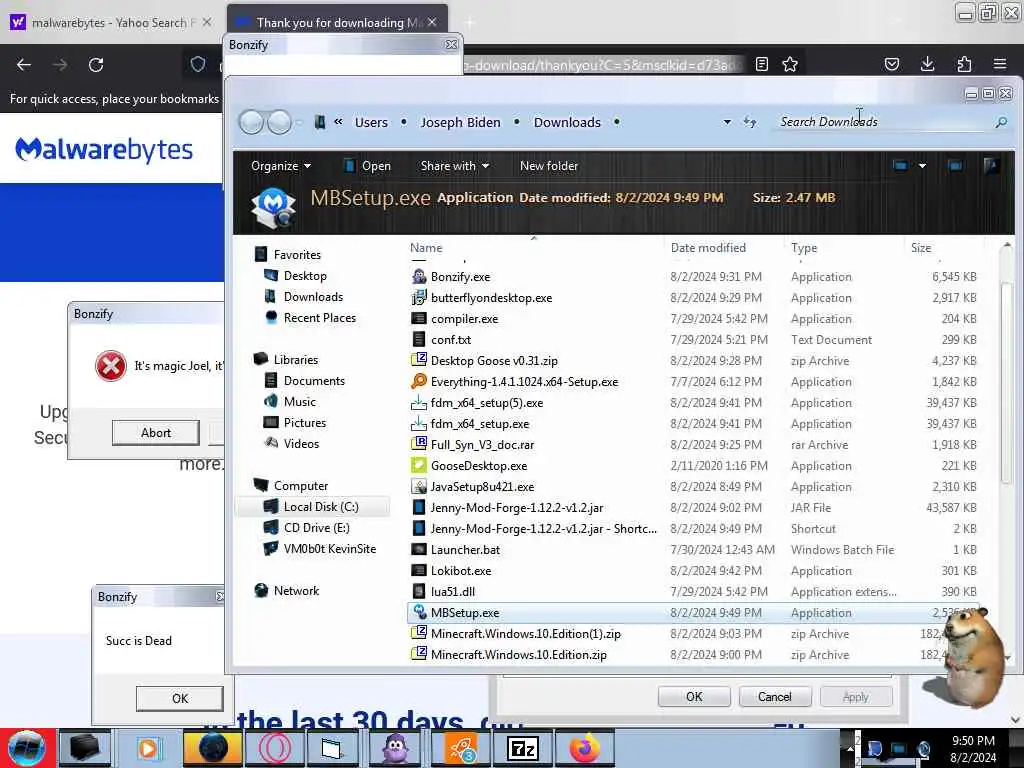The width and height of the screenshot is (1024, 768).
Task: Select the Thank you for downloading tab
Action: click(337, 22)
